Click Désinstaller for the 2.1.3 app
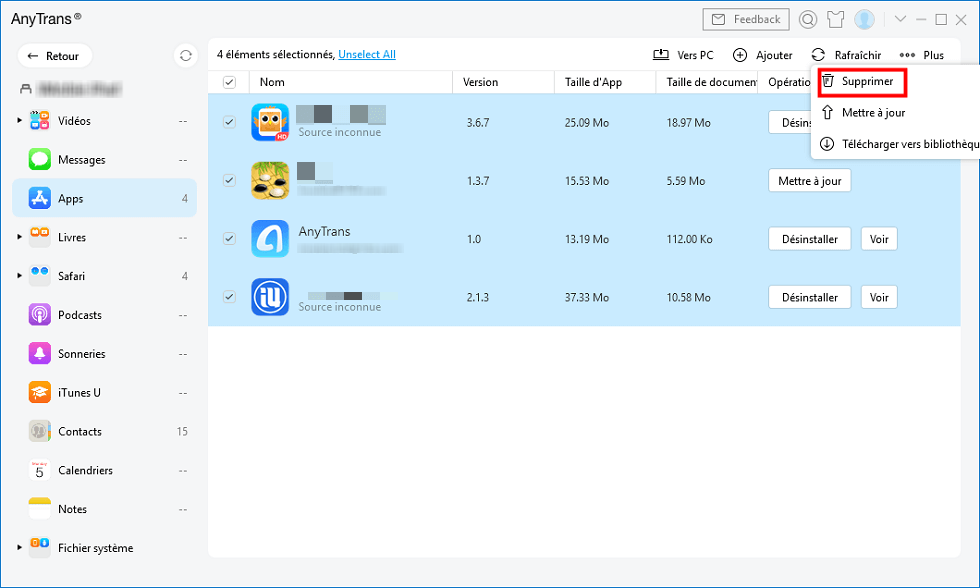The width and height of the screenshot is (980, 588). tap(809, 297)
